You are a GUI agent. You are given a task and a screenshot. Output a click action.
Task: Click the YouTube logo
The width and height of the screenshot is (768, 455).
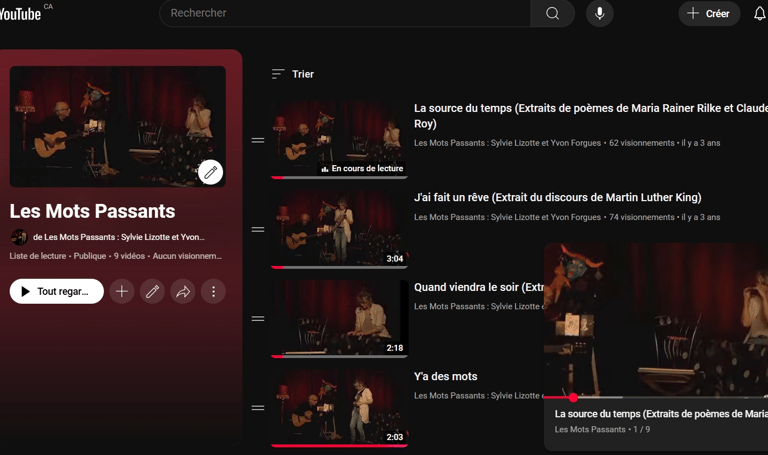coord(21,14)
